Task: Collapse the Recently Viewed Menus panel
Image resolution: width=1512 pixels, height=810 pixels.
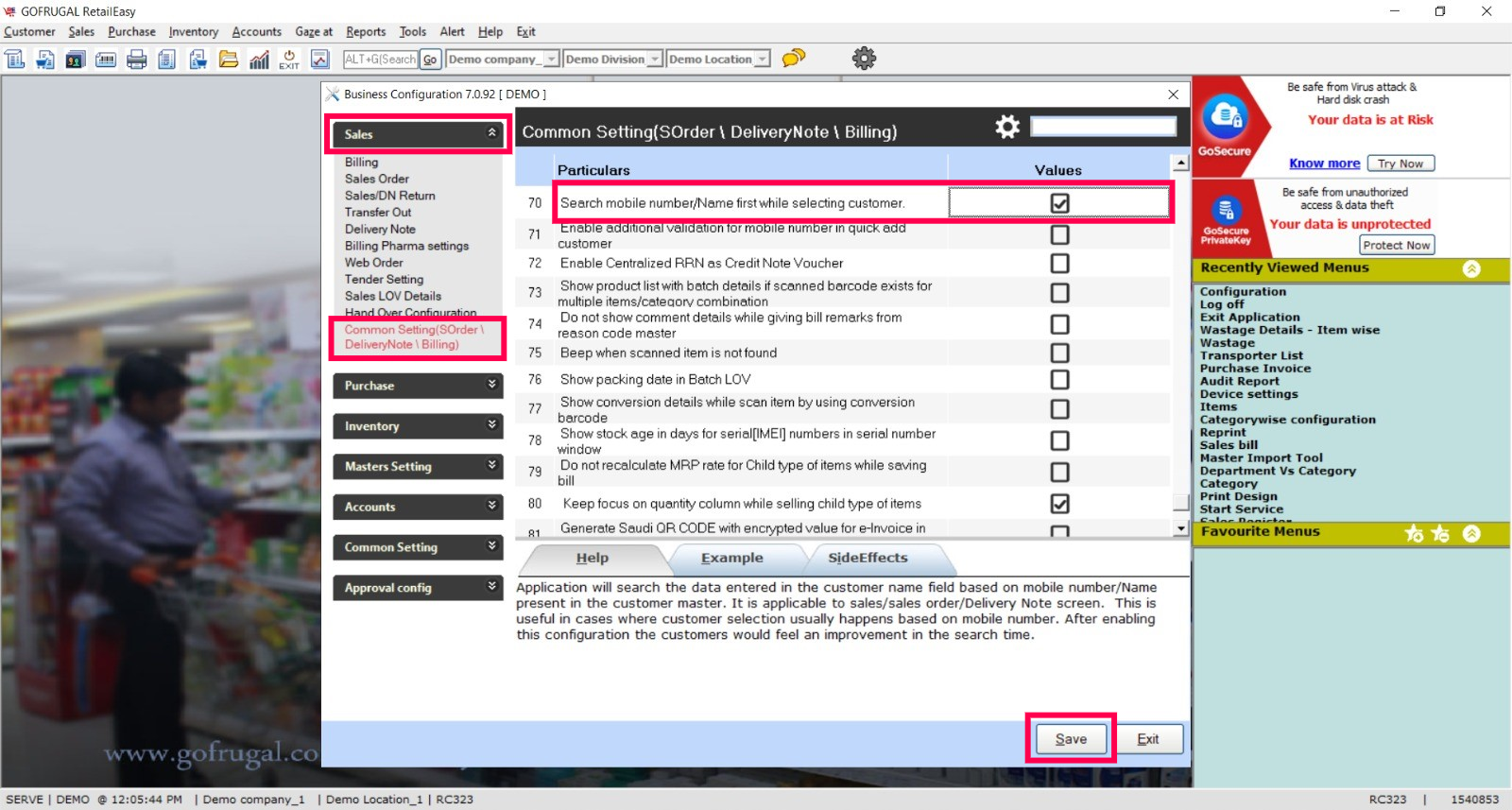Action: [1471, 268]
